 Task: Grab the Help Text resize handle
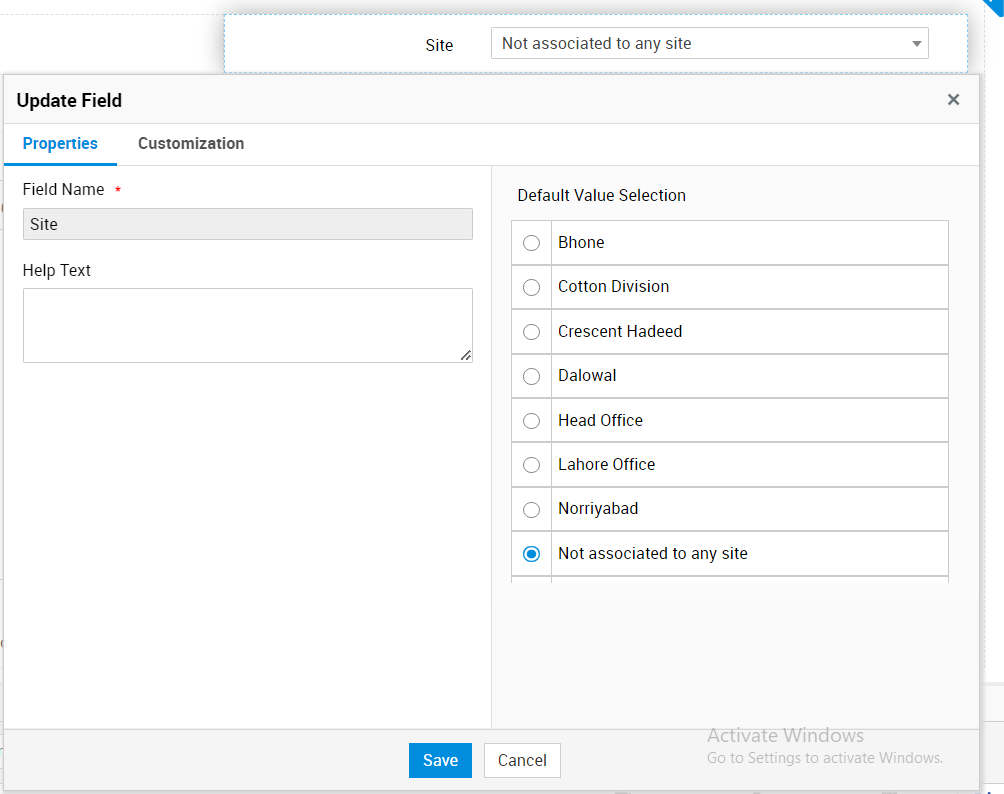click(x=466, y=355)
